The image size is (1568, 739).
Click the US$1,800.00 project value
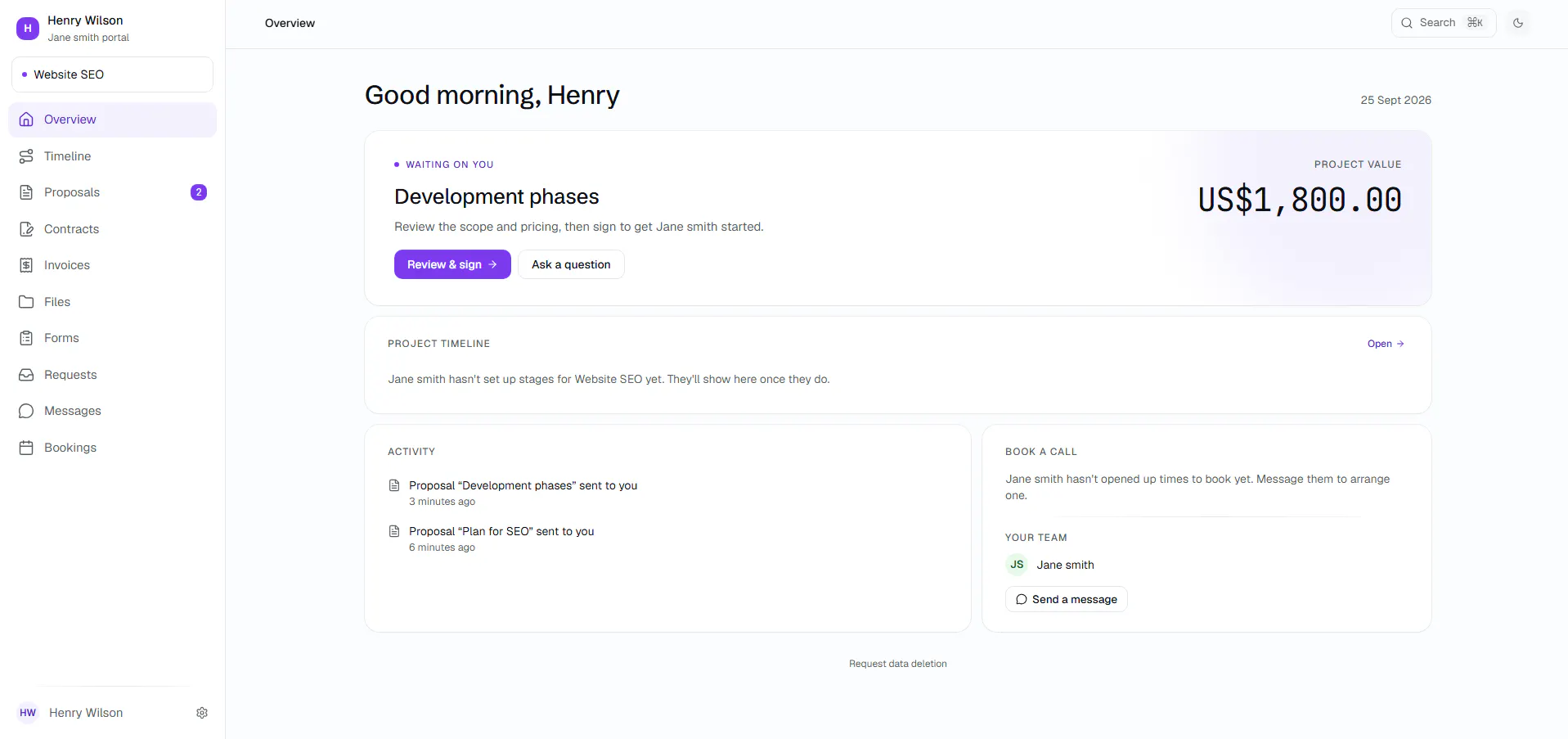(1300, 200)
